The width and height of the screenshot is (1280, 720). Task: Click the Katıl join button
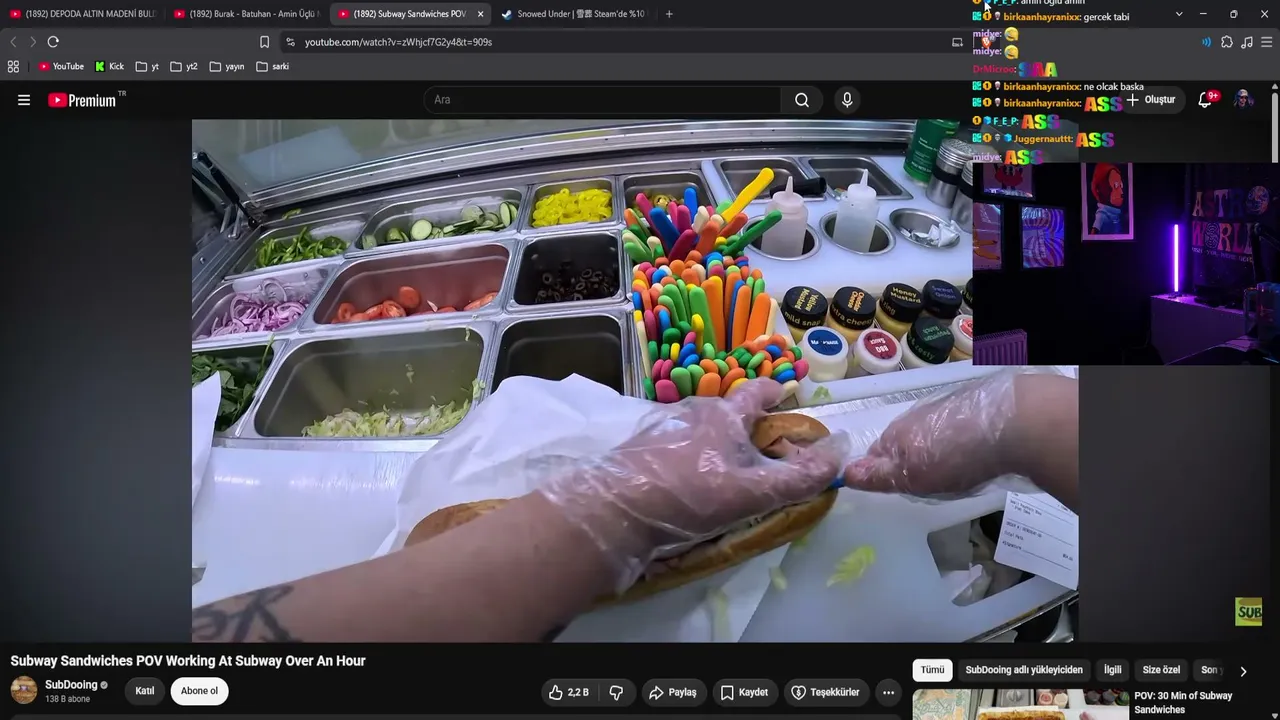click(145, 691)
